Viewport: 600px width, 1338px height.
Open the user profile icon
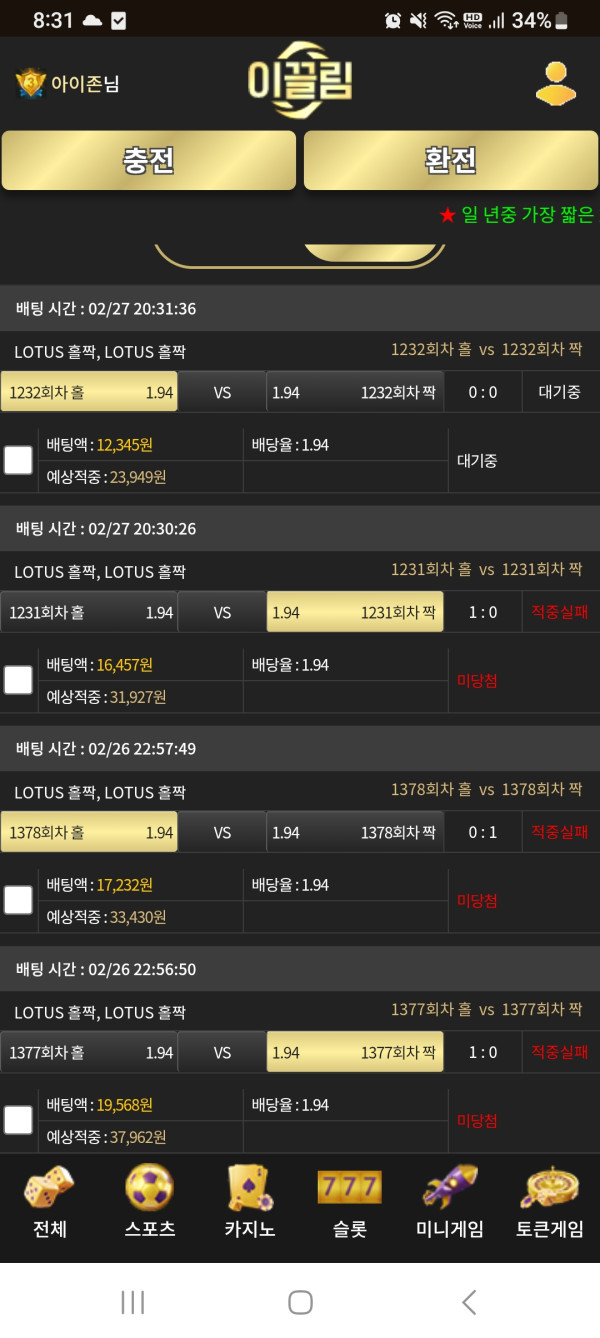point(555,84)
